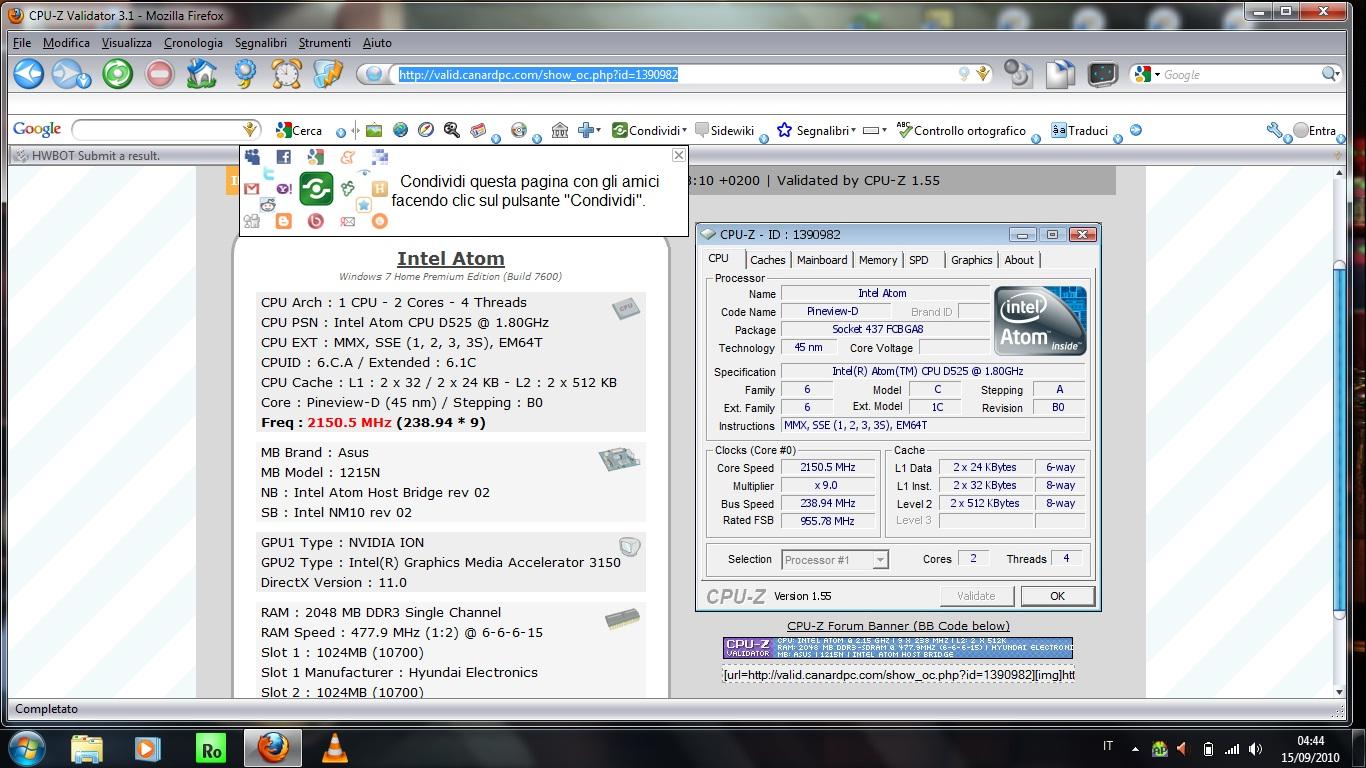Click the magnifying glass icon in Google Toolbar

(452, 130)
